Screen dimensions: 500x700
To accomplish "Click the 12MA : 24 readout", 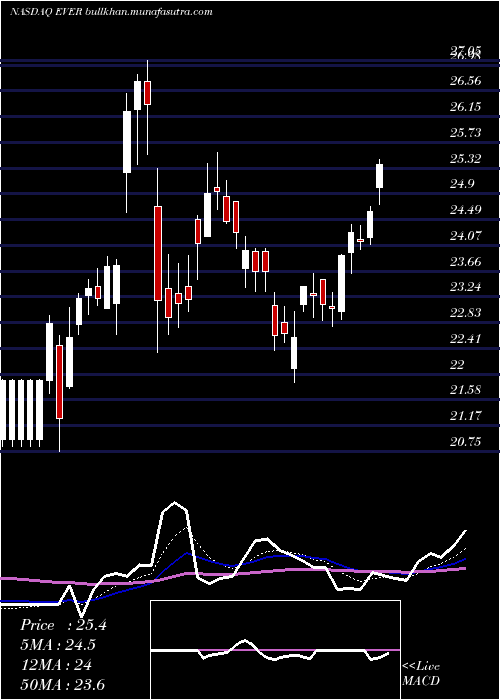I will (x=56, y=665).
